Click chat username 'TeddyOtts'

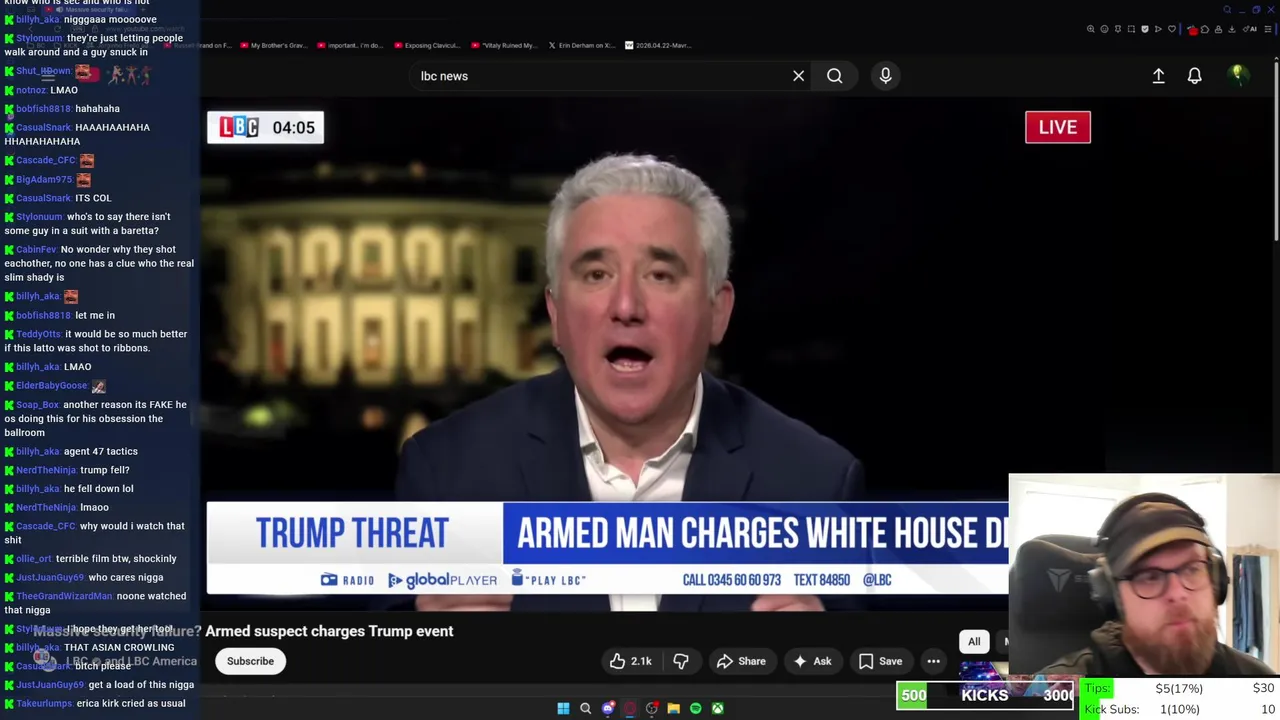point(39,334)
